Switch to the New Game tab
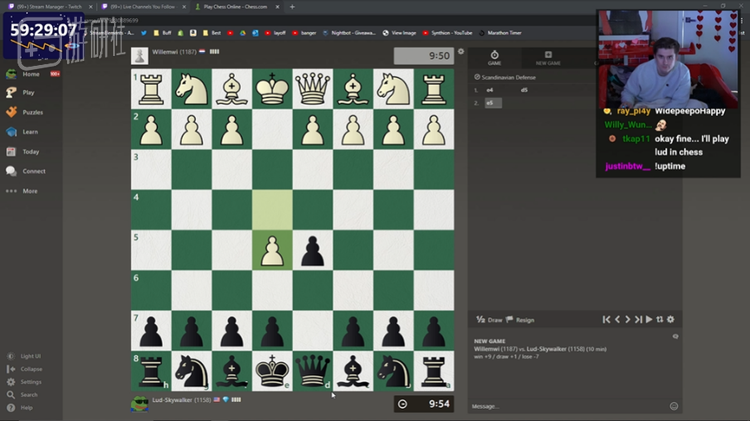 click(x=548, y=58)
